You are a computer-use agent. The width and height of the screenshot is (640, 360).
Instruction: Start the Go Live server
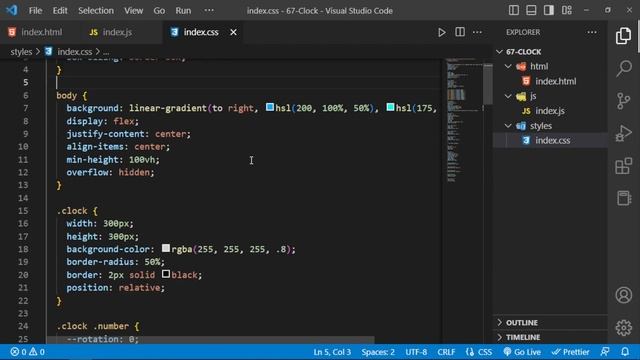click(x=522, y=352)
